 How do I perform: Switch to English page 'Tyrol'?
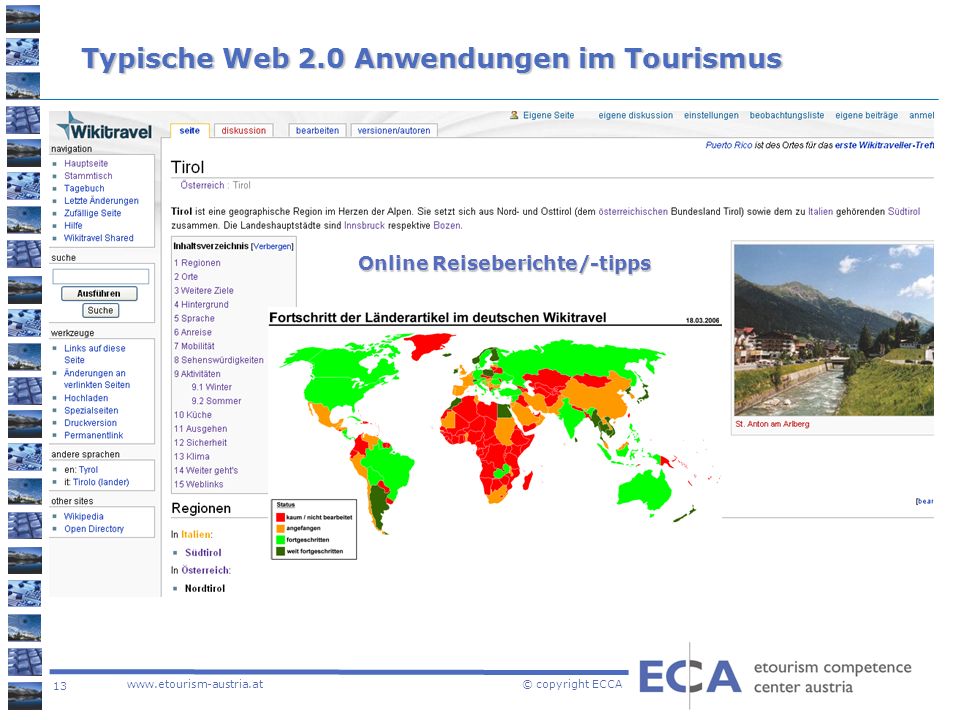click(x=88, y=470)
